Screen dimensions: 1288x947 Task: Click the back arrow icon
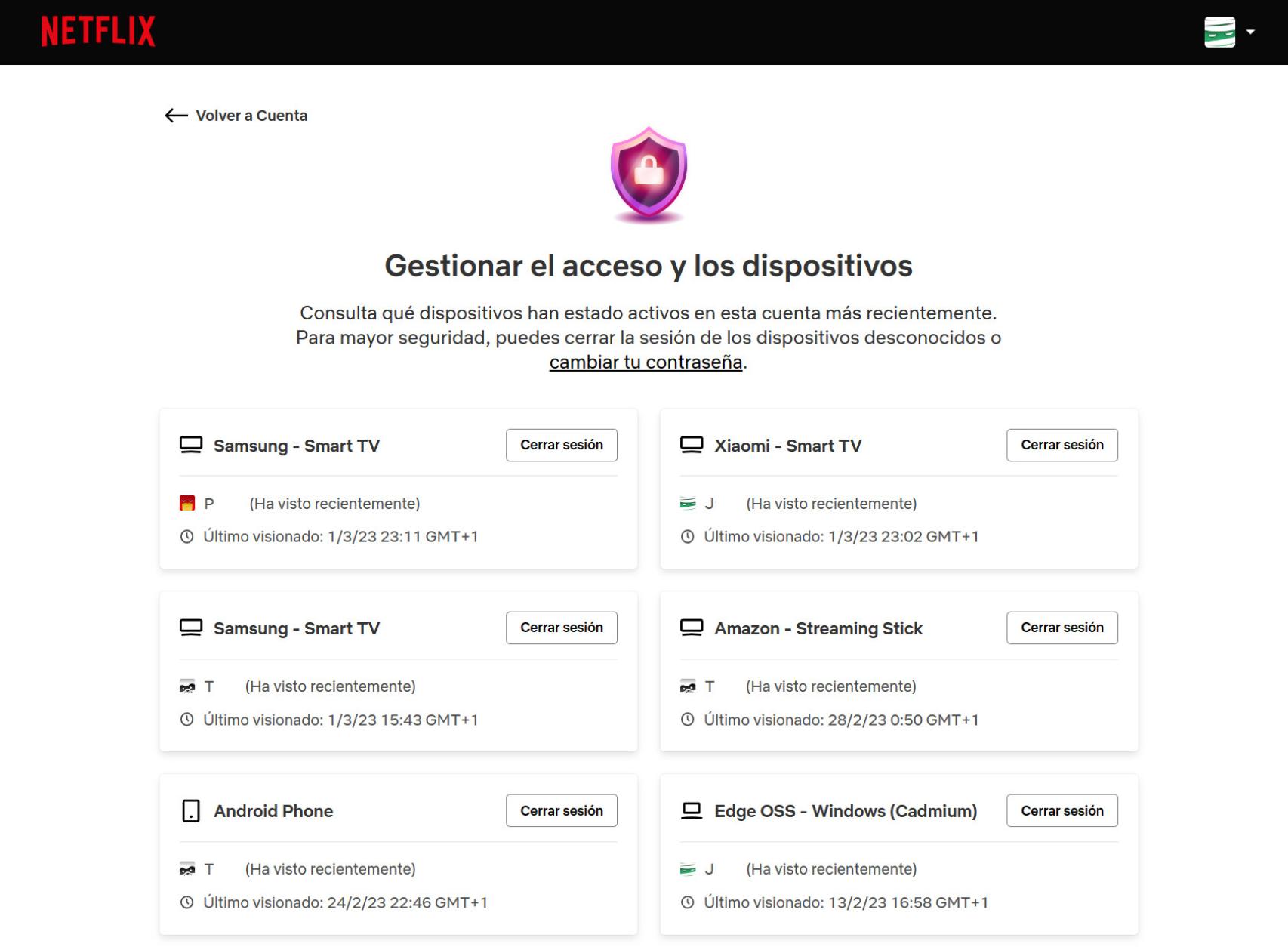(176, 116)
